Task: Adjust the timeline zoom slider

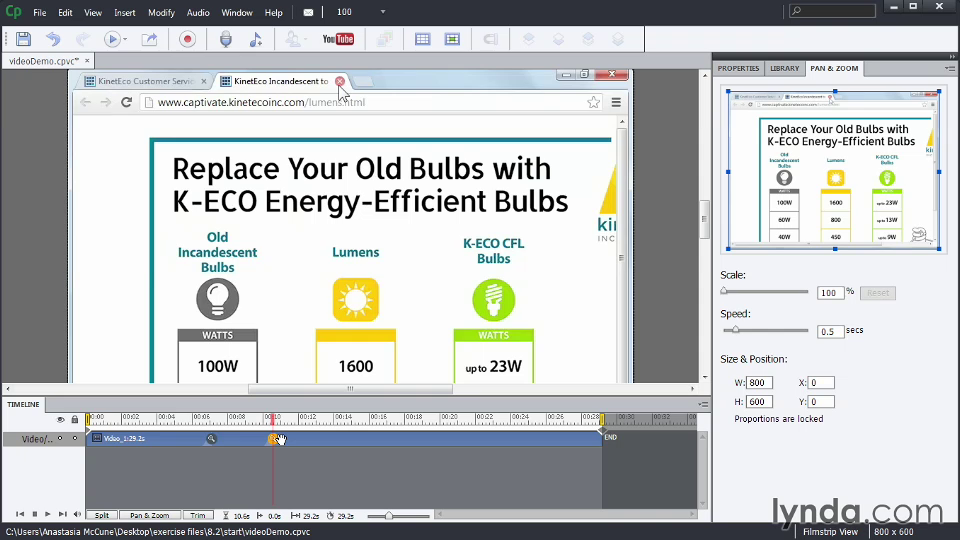Action: click(x=389, y=516)
